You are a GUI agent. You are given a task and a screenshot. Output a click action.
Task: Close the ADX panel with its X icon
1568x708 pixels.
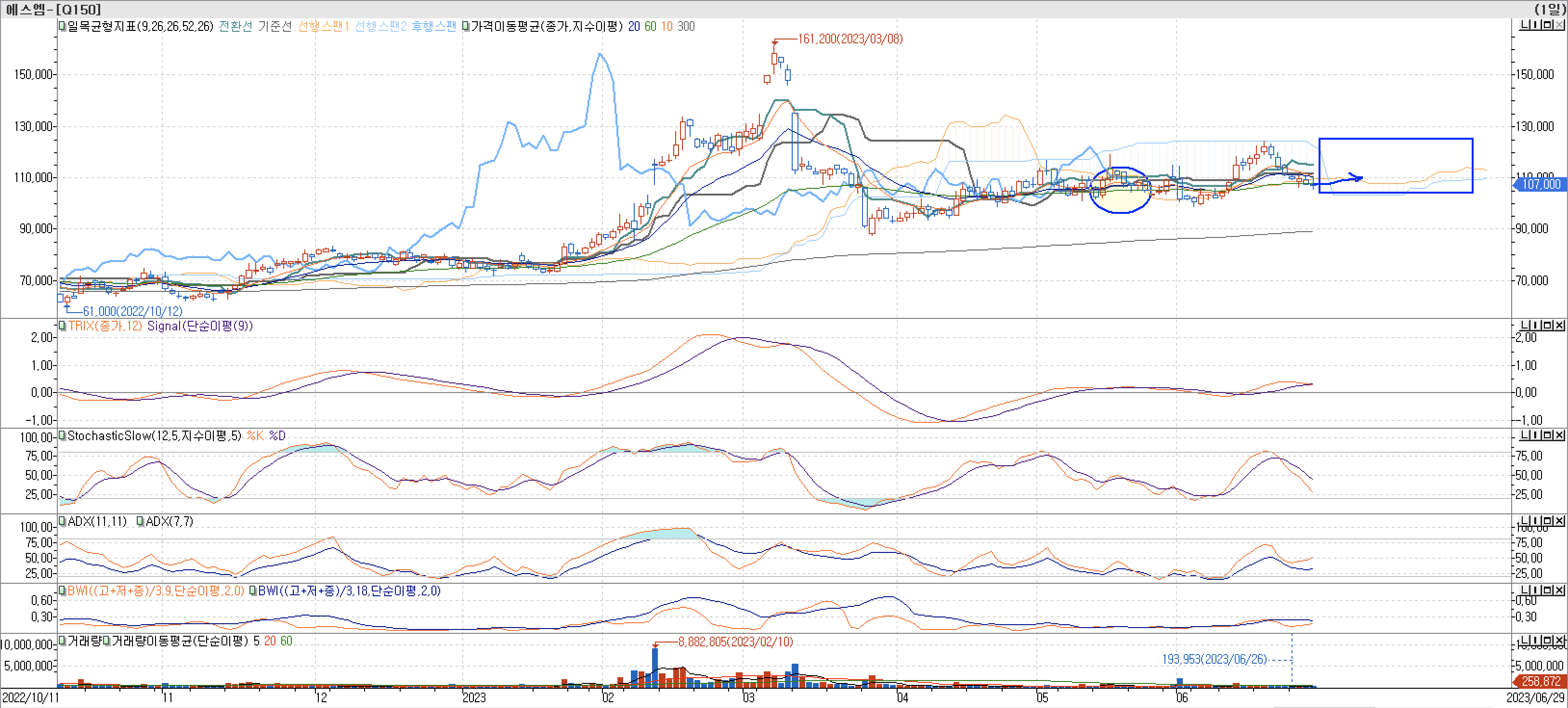(x=1559, y=521)
